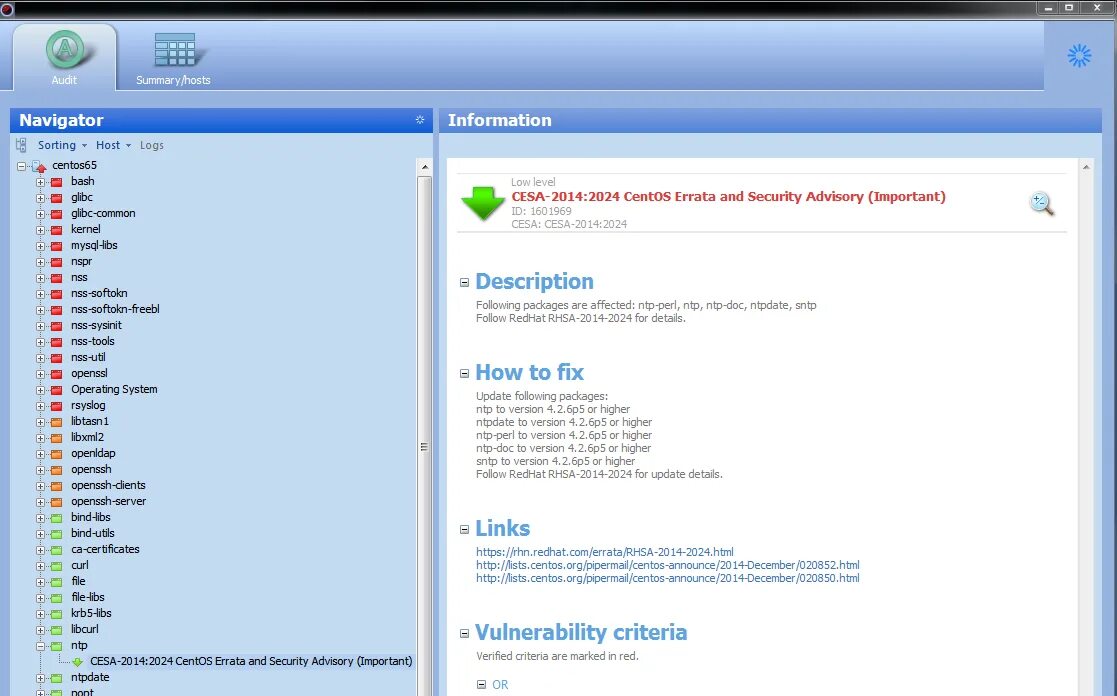
Task: Select the glibc-common tree item
Action: pyautogui.click(x=103, y=214)
